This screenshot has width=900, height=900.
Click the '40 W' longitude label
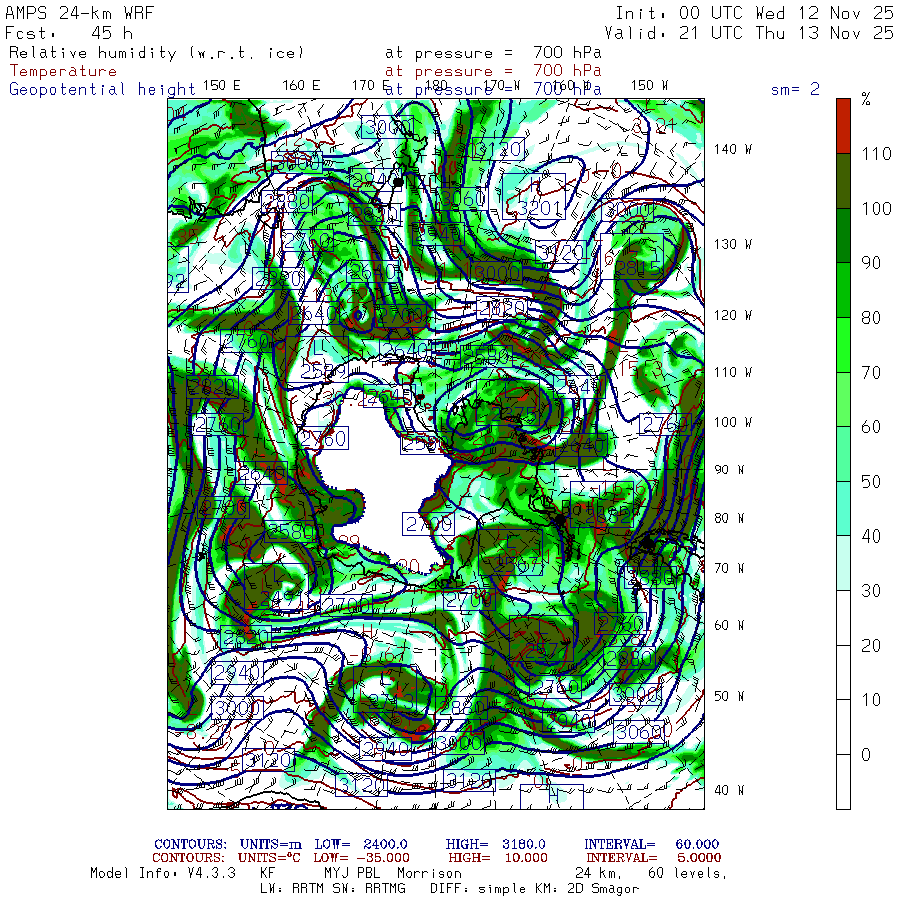tap(729, 790)
